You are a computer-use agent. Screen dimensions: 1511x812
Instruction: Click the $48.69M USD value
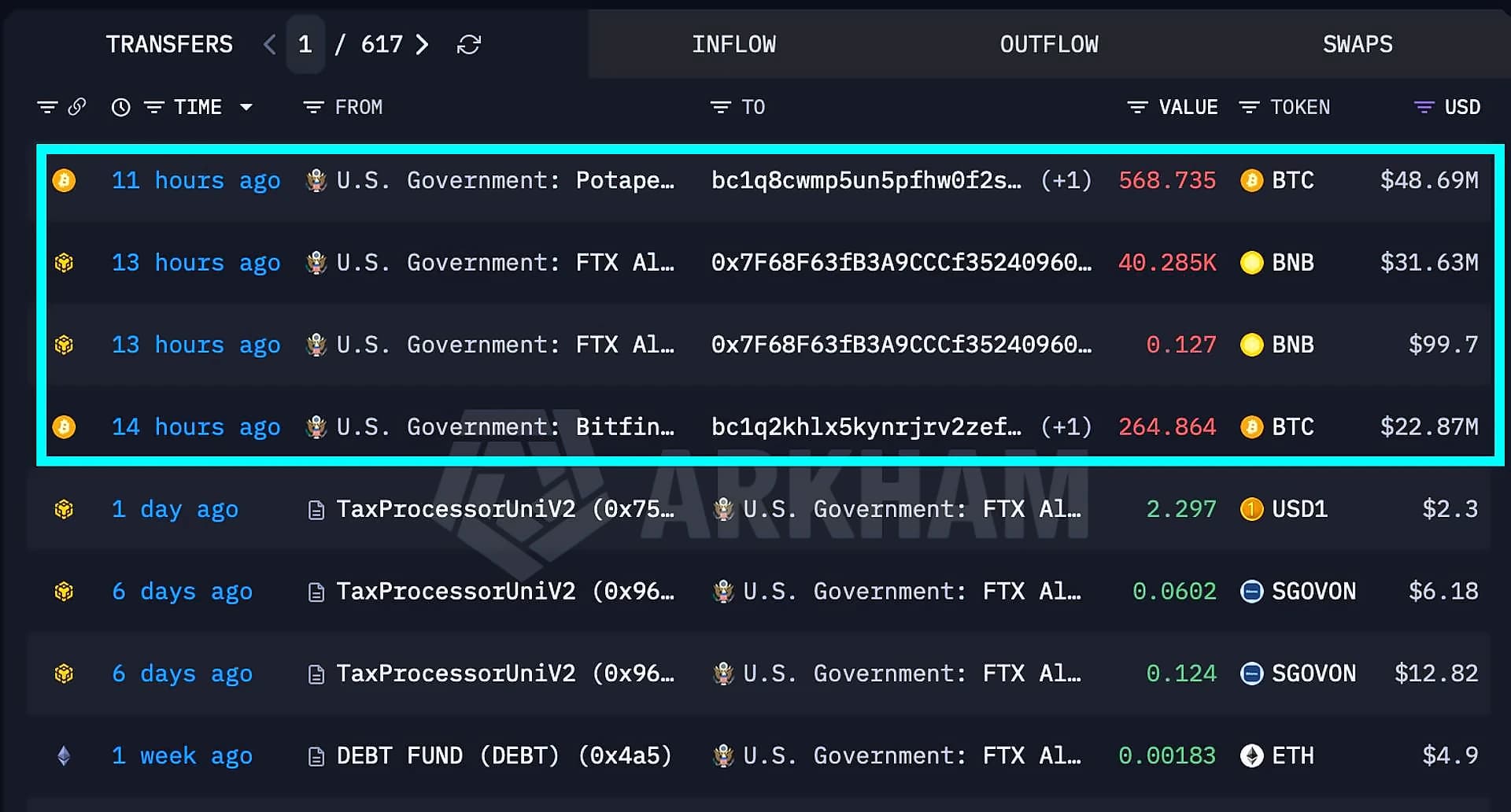click(1429, 181)
